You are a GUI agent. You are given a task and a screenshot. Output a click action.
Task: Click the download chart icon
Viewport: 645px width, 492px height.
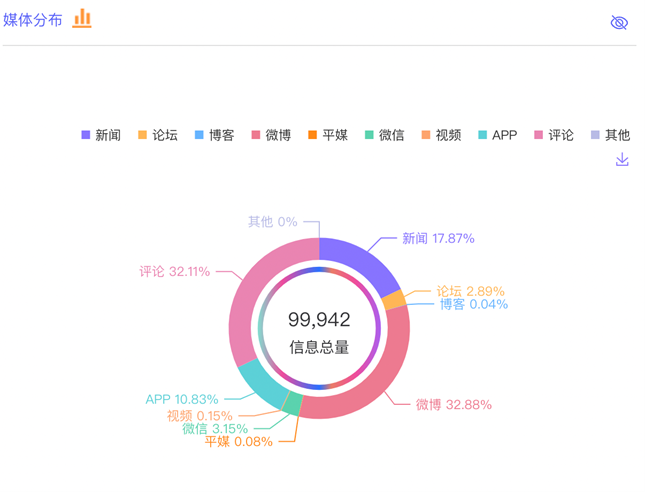[622, 160]
